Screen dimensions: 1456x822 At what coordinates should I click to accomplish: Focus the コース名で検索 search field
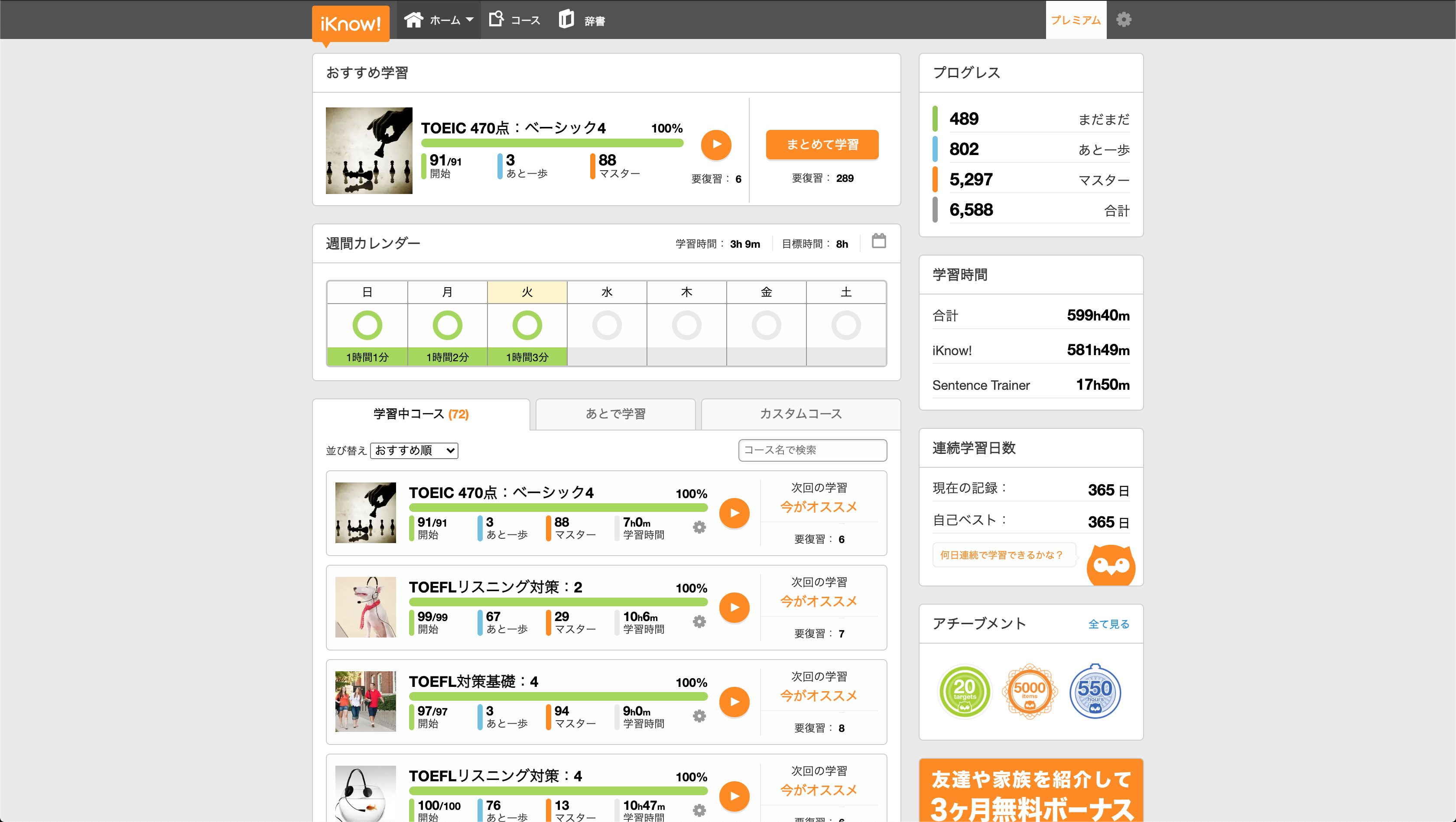click(812, 450)
